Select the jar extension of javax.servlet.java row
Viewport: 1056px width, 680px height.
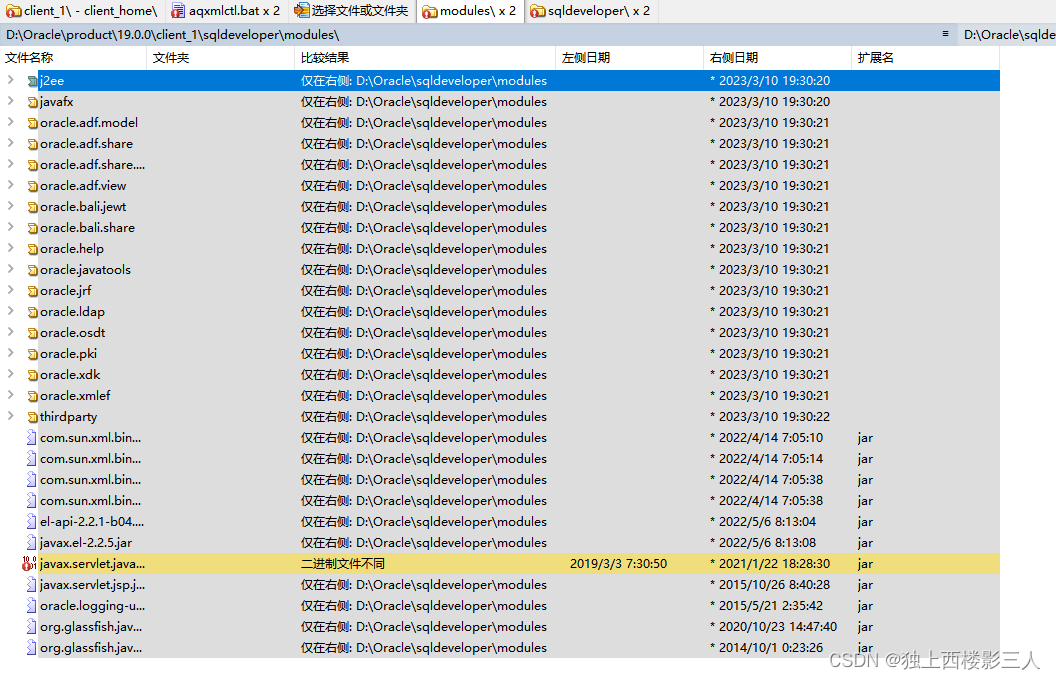(865, 564)
